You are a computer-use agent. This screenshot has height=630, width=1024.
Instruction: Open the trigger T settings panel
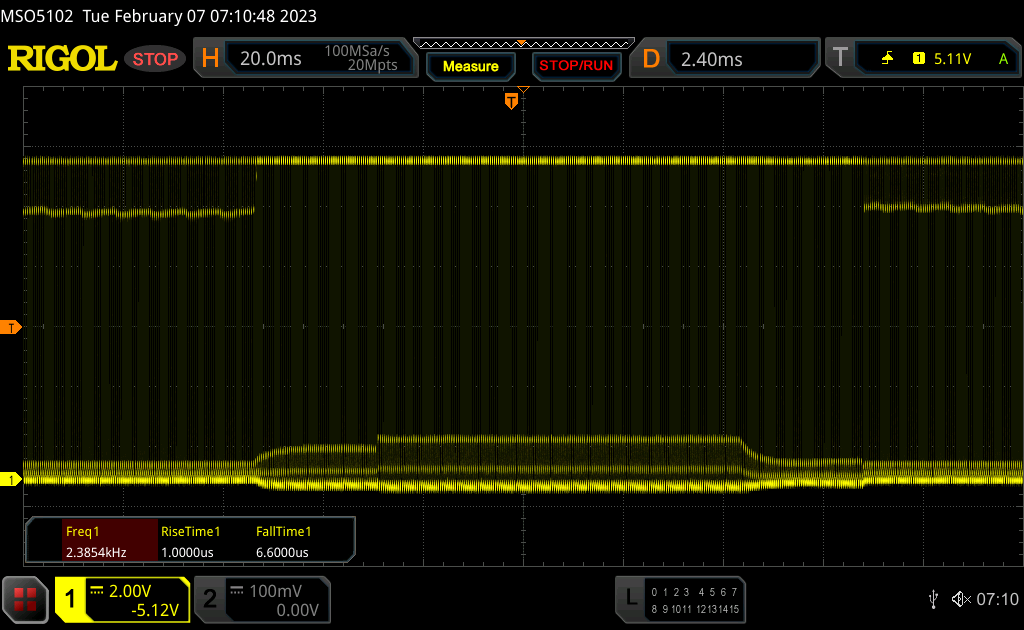[x=923, y=59]
